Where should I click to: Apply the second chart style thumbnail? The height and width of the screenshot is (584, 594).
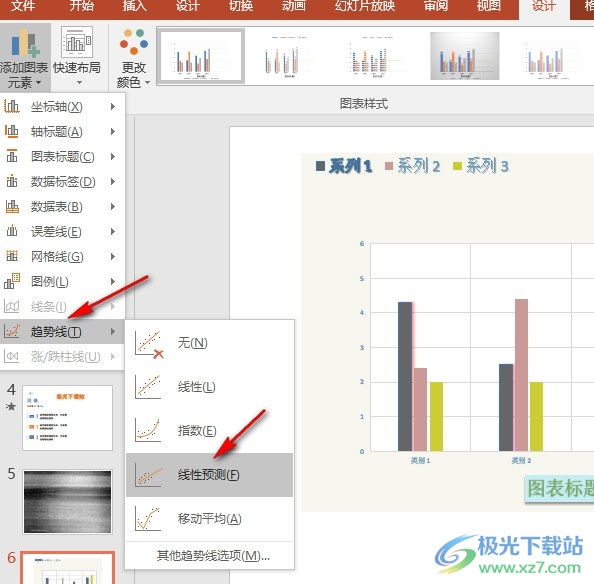point(289,56)
